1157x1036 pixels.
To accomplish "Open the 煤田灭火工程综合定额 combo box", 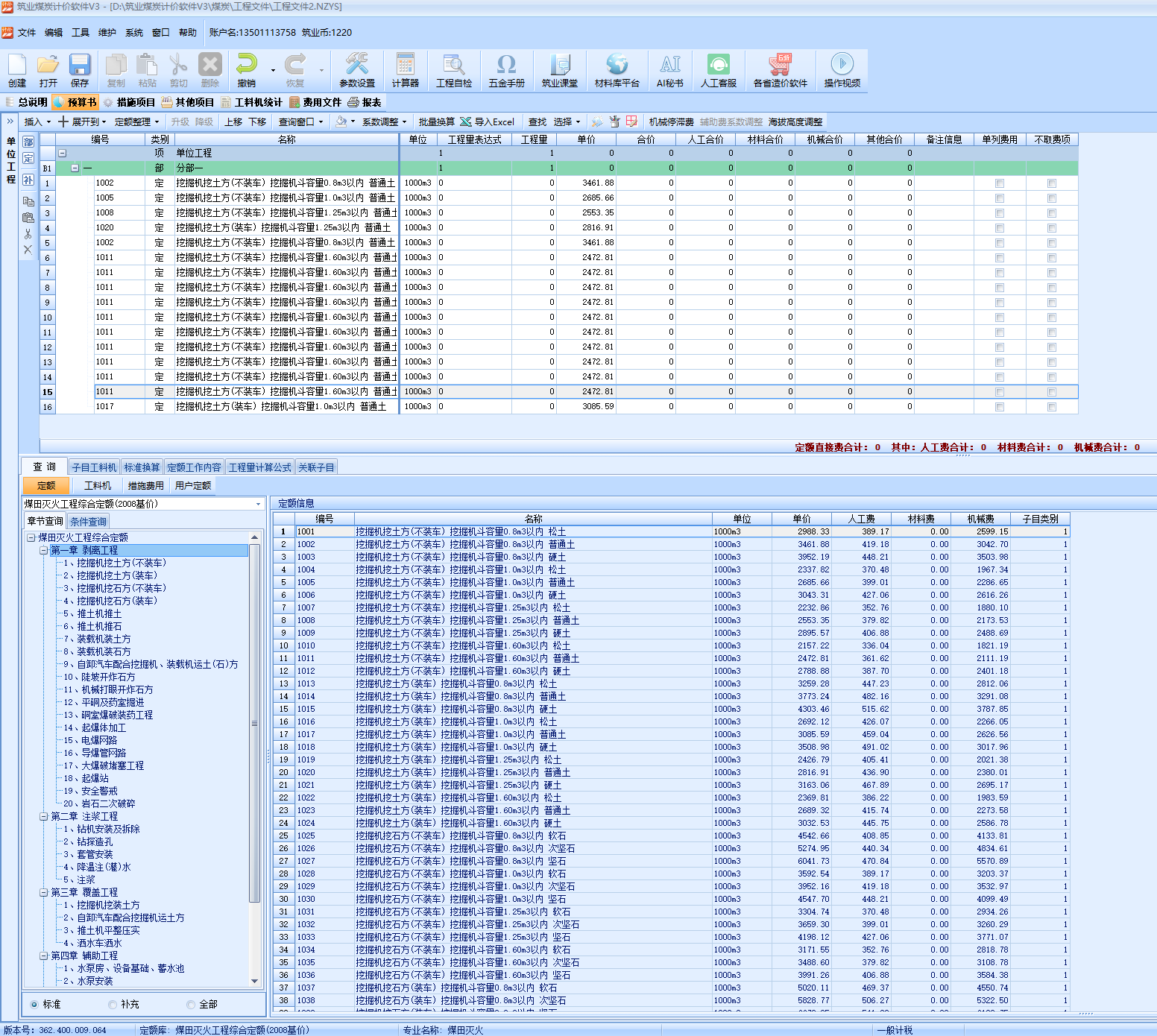I will (144, 504).
